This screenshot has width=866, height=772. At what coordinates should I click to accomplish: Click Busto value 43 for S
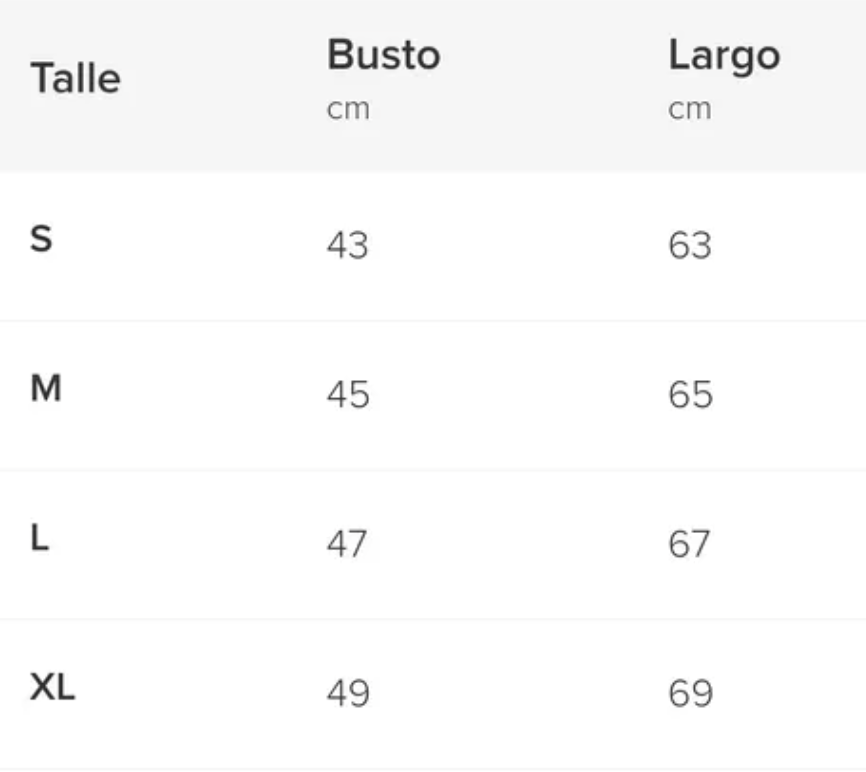347,245
